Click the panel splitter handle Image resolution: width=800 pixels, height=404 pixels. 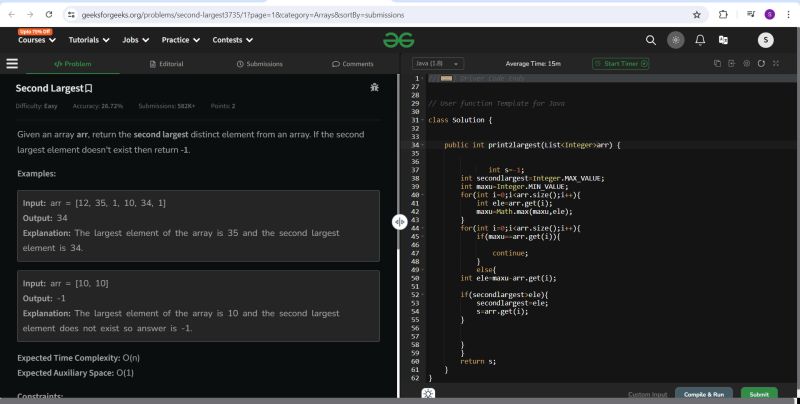click(399, 222)
